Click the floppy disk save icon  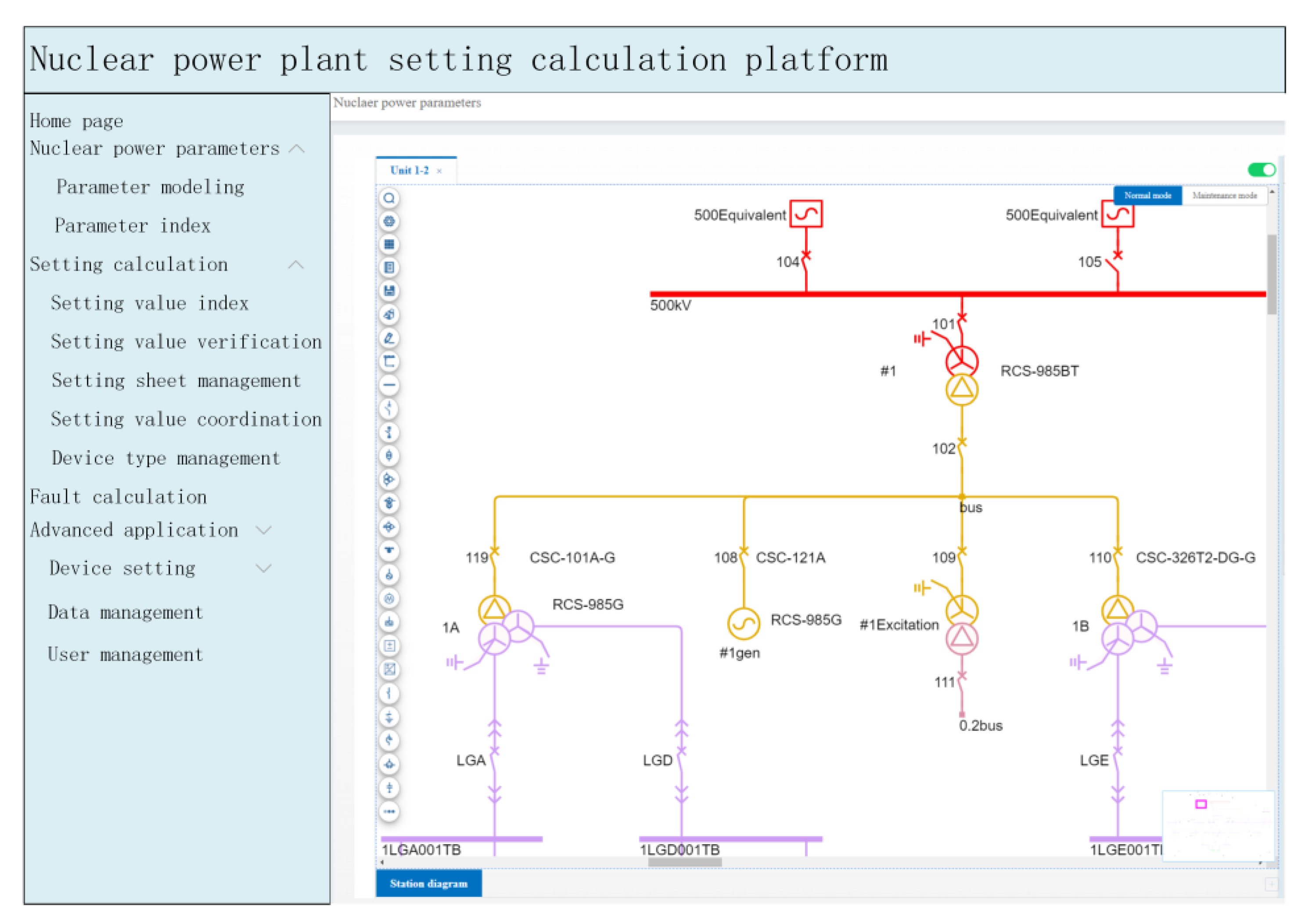point(389,291)
